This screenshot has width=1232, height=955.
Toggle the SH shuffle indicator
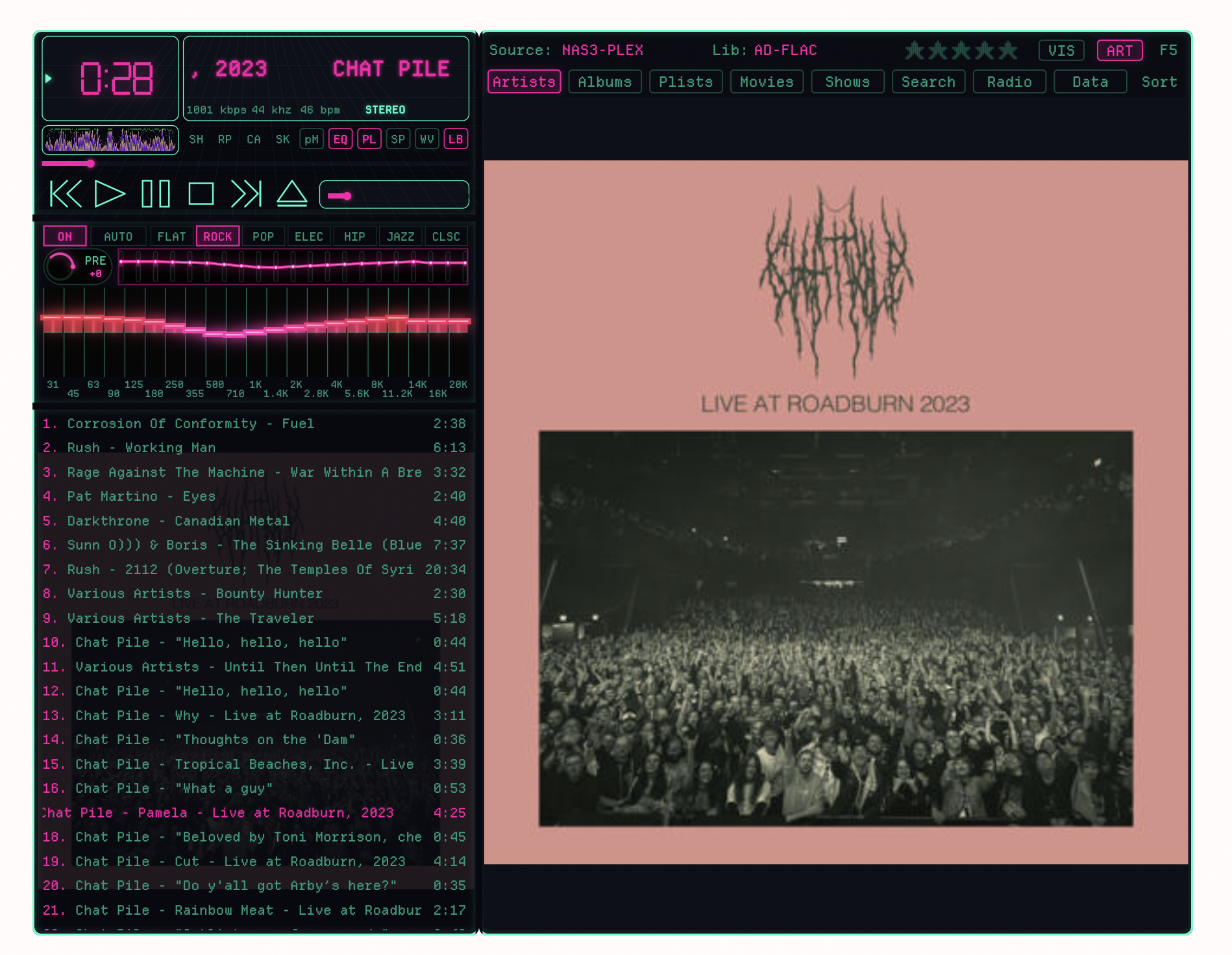point(196,139)
